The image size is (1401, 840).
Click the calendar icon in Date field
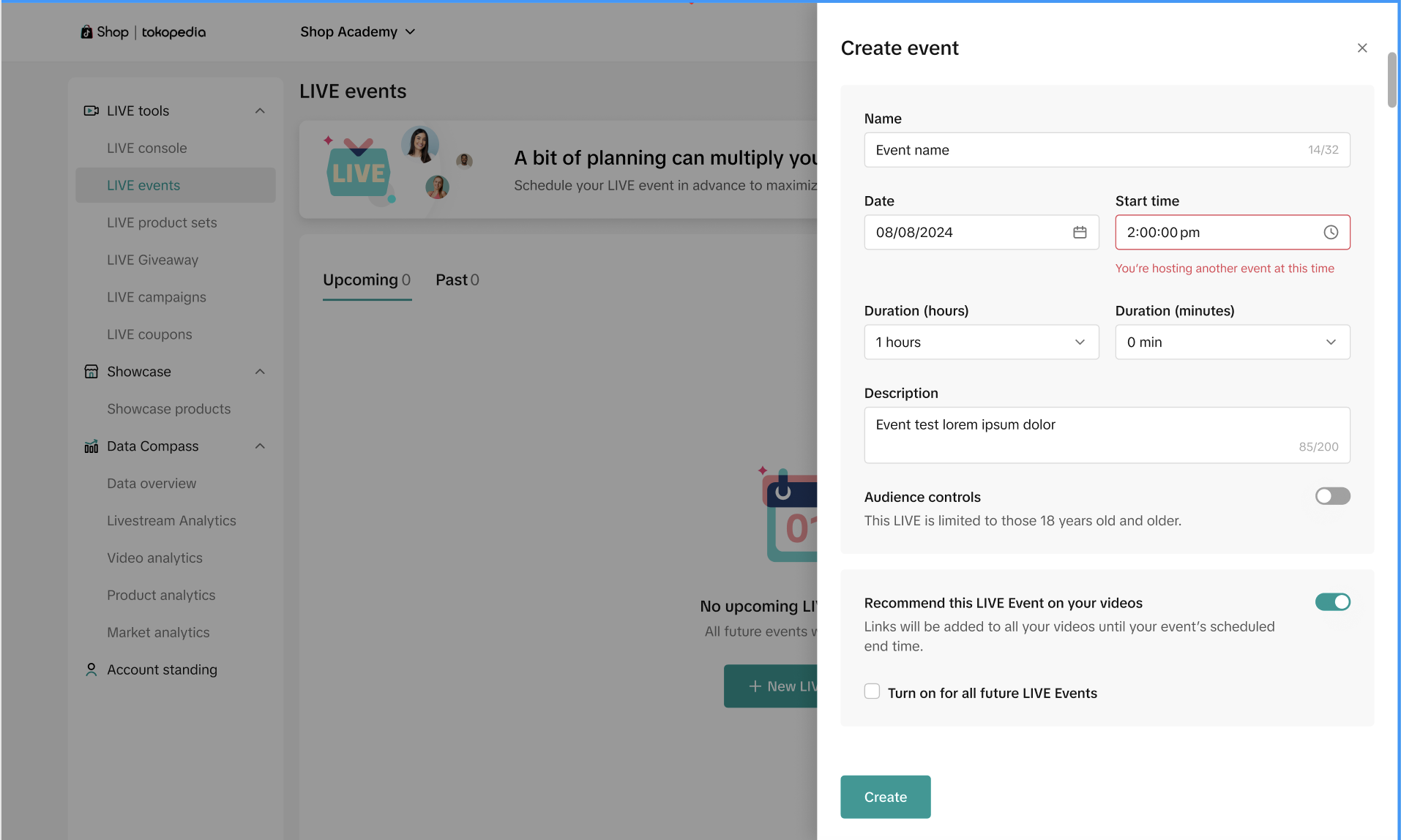pos(1080,232)
